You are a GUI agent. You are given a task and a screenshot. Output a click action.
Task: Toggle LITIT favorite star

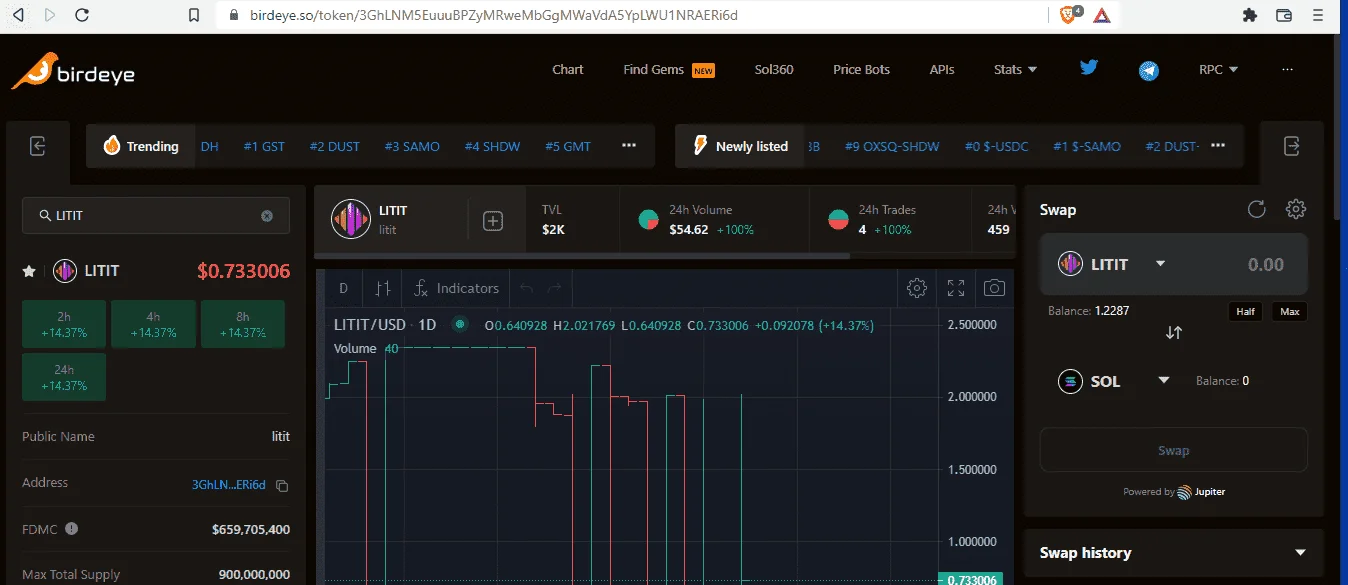pyautogui.click(x=29, y=271)
